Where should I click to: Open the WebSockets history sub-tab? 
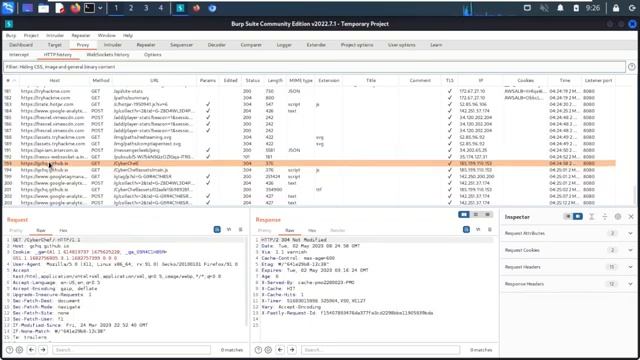click(108, 55)
